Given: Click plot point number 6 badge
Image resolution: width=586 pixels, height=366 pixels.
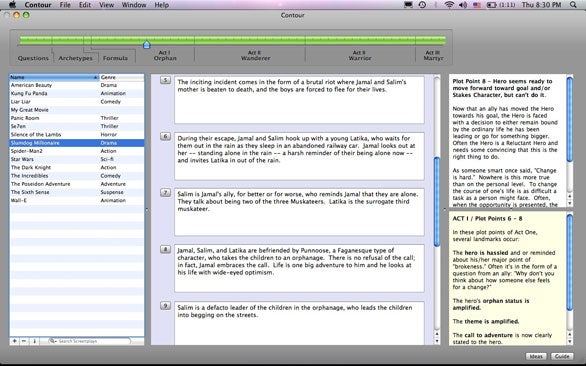Looking at the screenshot, I should (x=166, y=136).
